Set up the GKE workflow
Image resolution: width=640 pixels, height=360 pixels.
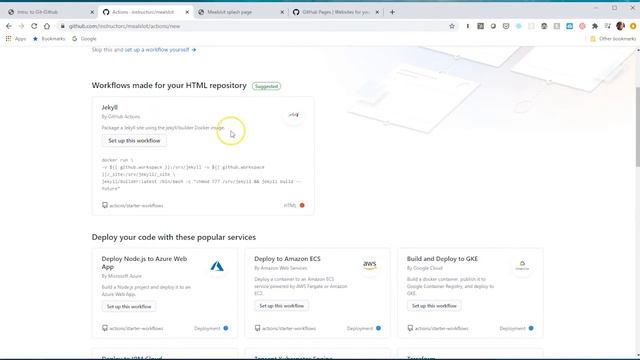pos(434,306)
